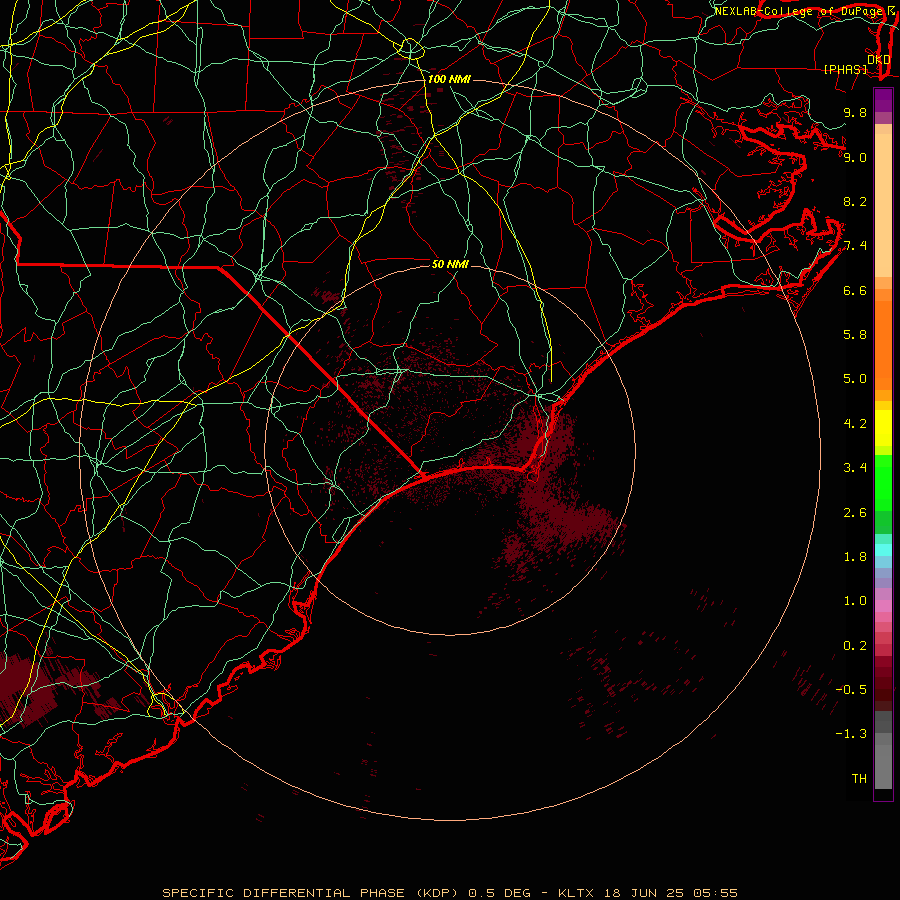This screenshot has width=900, height=900.
Task: Pick the gray color bar segment near TH
Action: tap(883, 766)
